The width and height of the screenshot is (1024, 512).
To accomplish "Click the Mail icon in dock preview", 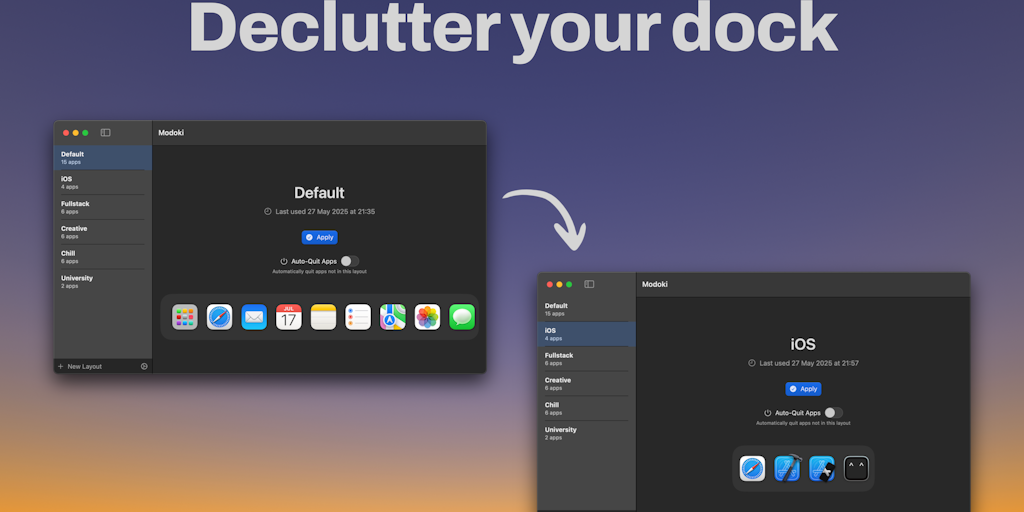I will coord(254,317).
